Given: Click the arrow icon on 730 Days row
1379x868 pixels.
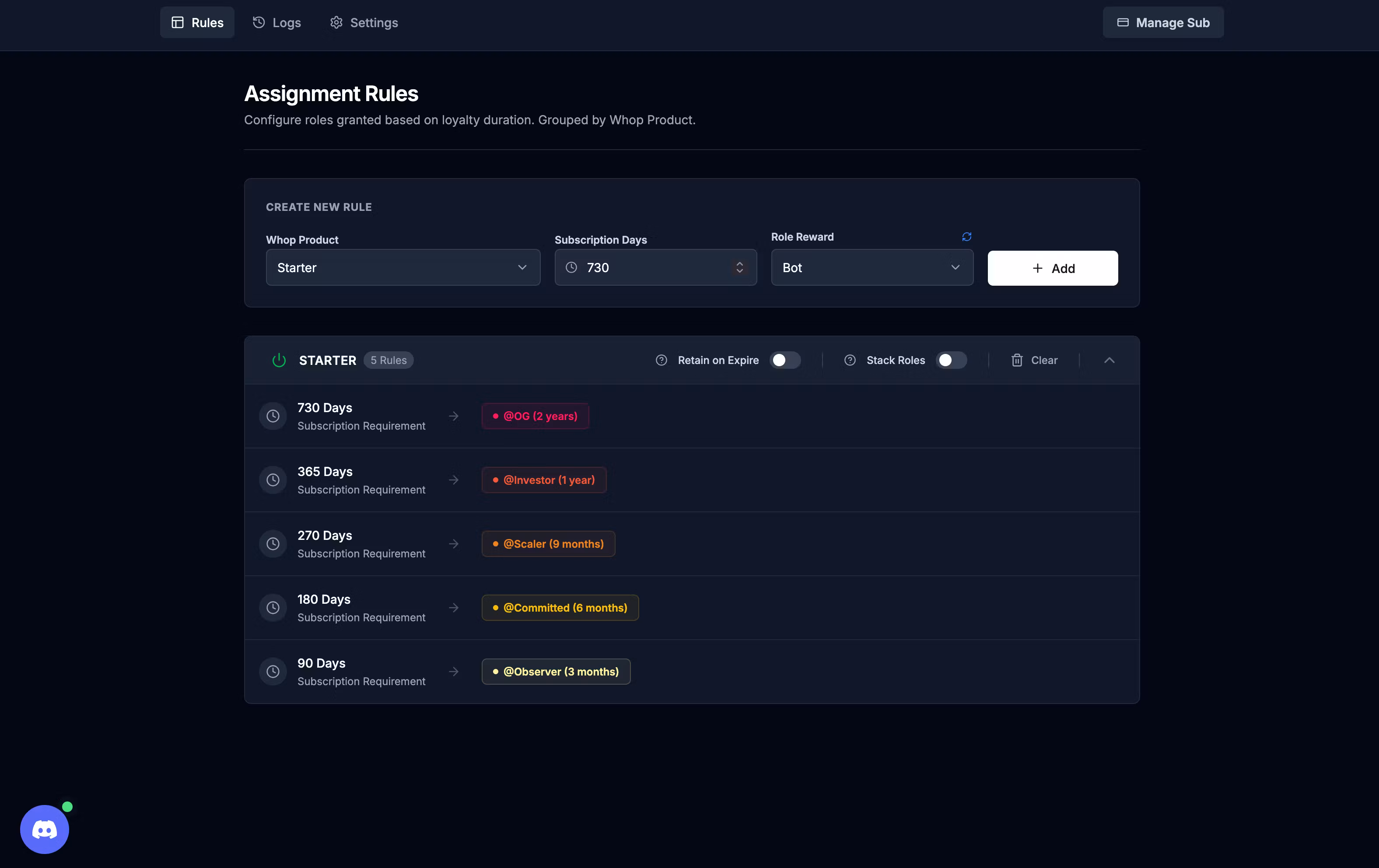Looking at the screenshot, I should click(454, 416).
